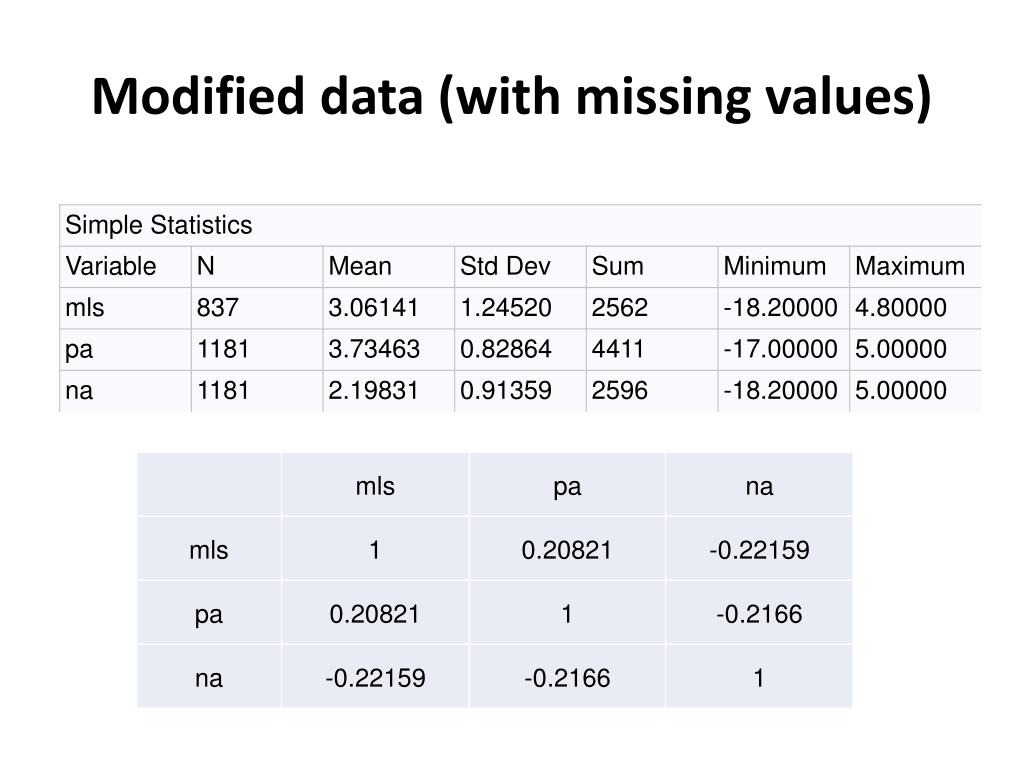Select the maximum value 4.80000

pos(900,308)
